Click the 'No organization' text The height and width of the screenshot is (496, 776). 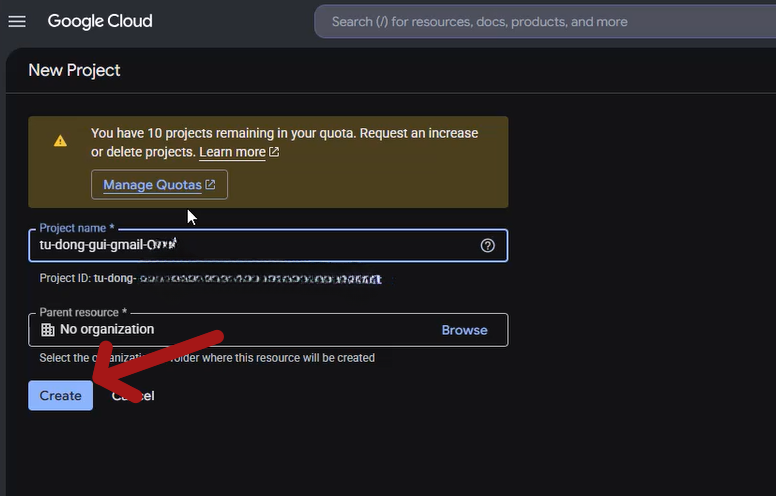pos(107,329)
